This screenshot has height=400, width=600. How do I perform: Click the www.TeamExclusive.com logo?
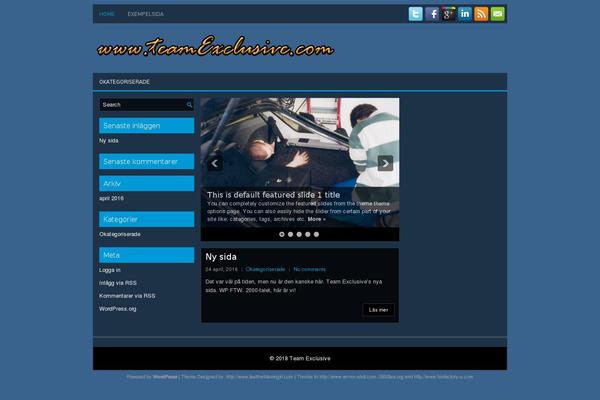tap(215, 47)
